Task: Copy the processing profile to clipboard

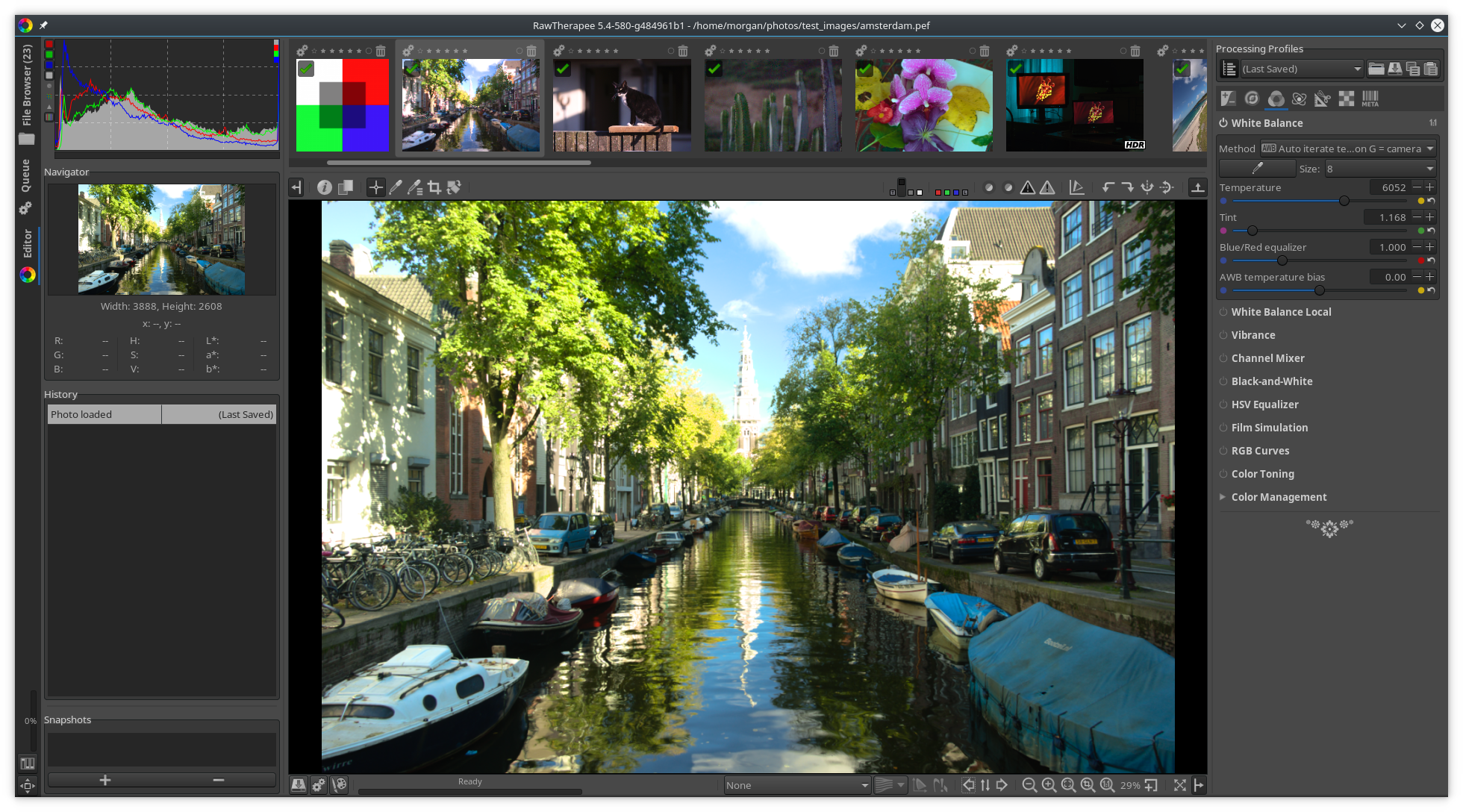Action: pos(1413,69)
